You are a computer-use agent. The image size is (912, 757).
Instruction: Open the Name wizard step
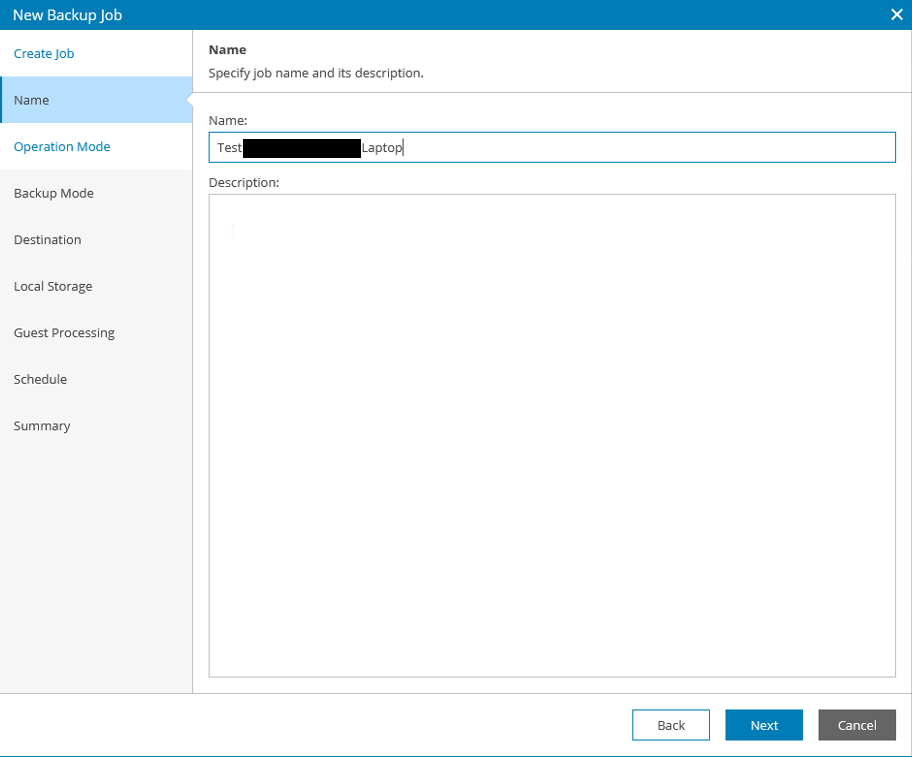pyautogui.click(x=31, y=100)
